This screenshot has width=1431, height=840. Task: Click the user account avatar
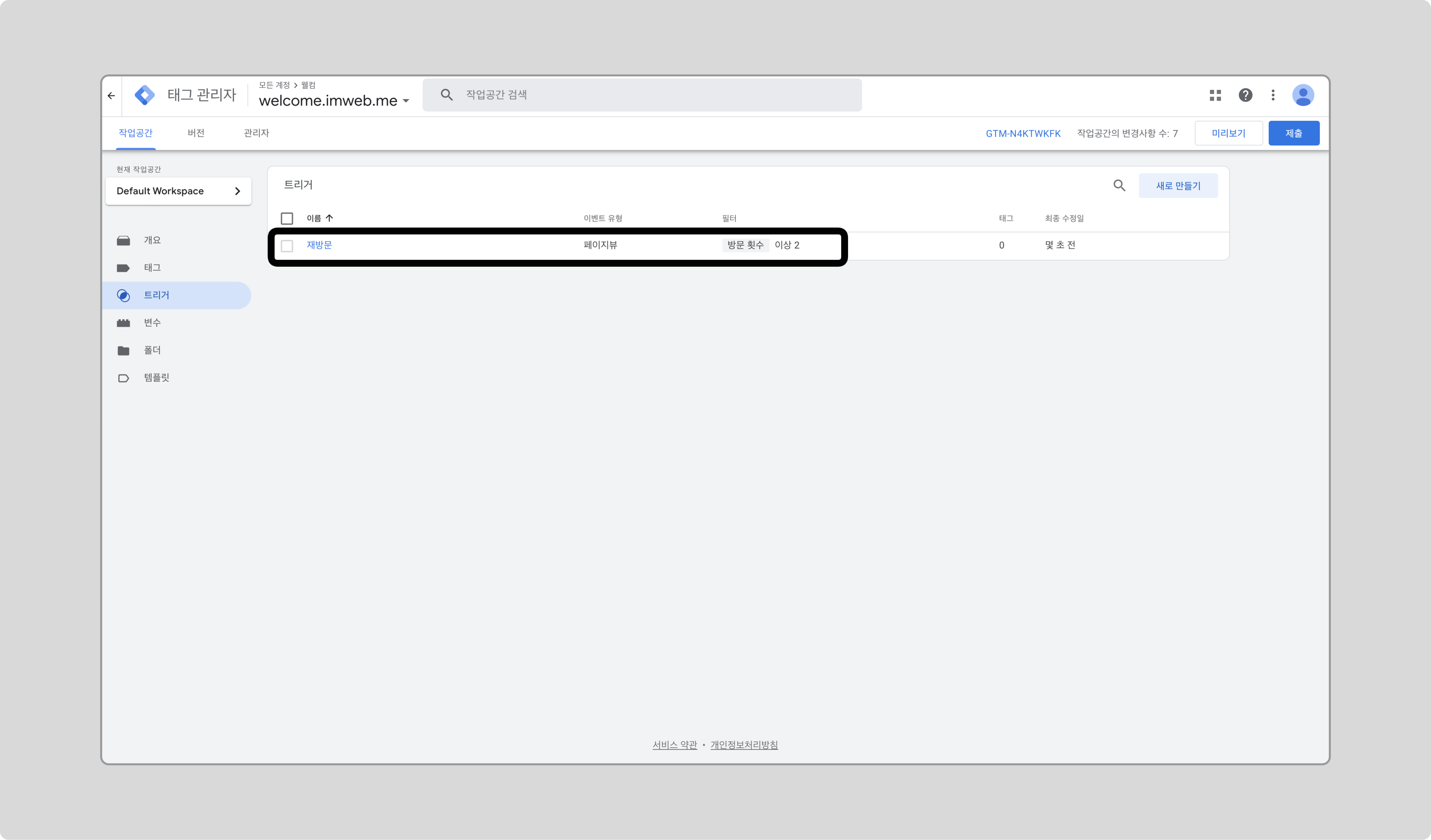[1303, 95]
